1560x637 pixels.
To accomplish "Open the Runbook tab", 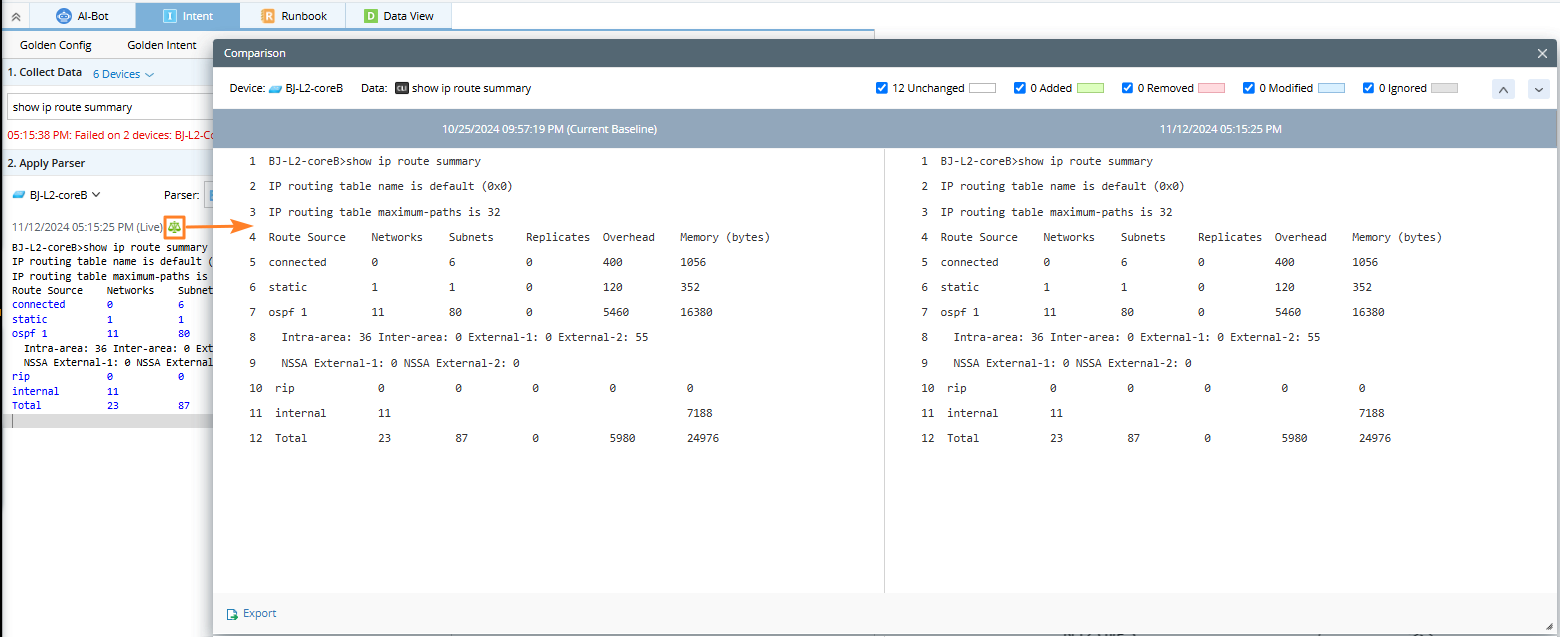I will coord(293,16).
